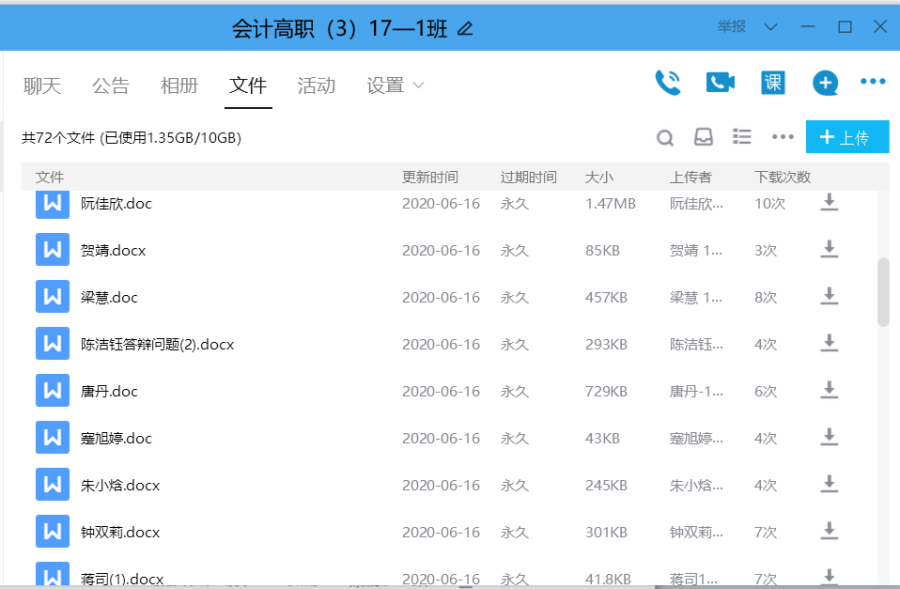
Task: Click size value 1.47MB
Action: [610, 203]
